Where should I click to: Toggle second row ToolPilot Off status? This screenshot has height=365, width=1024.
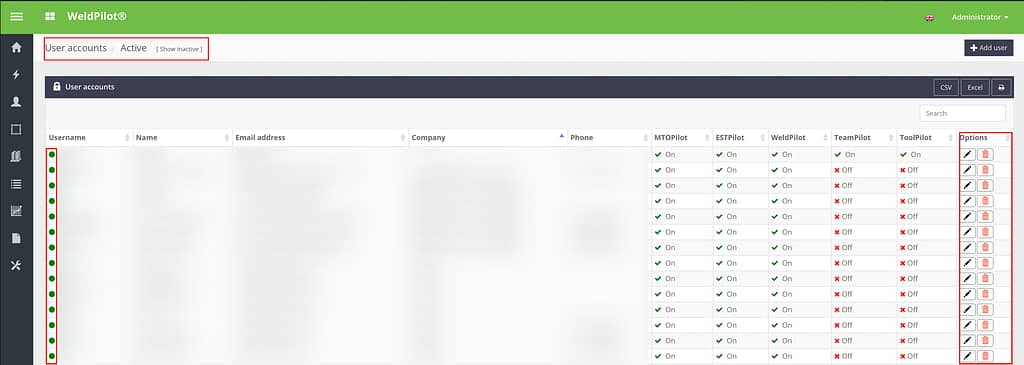(908, 170)
